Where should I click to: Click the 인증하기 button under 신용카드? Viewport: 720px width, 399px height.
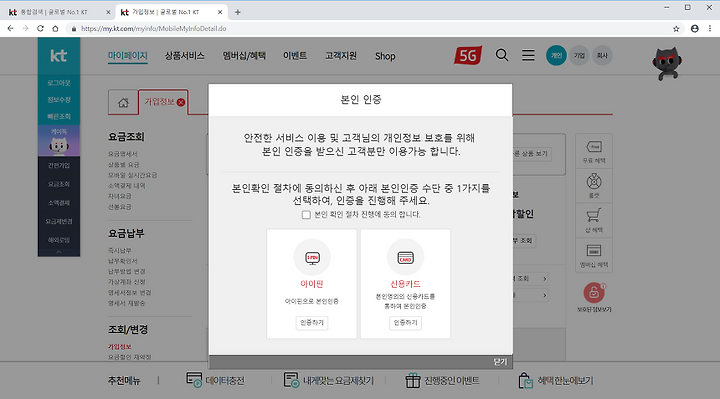coord(405,323)
